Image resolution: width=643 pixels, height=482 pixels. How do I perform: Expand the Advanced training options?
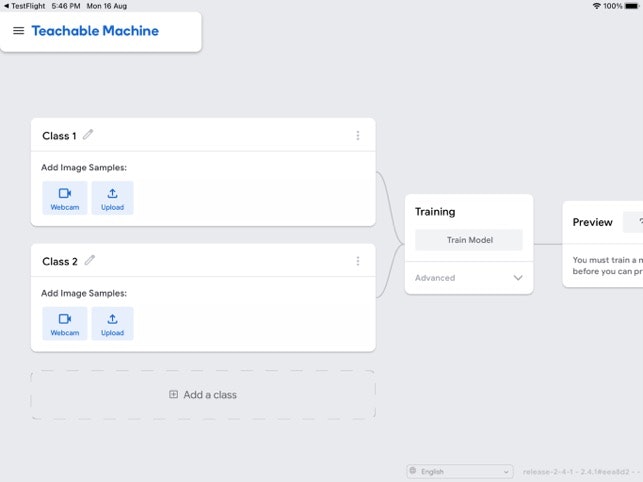[x=469, y=278]
